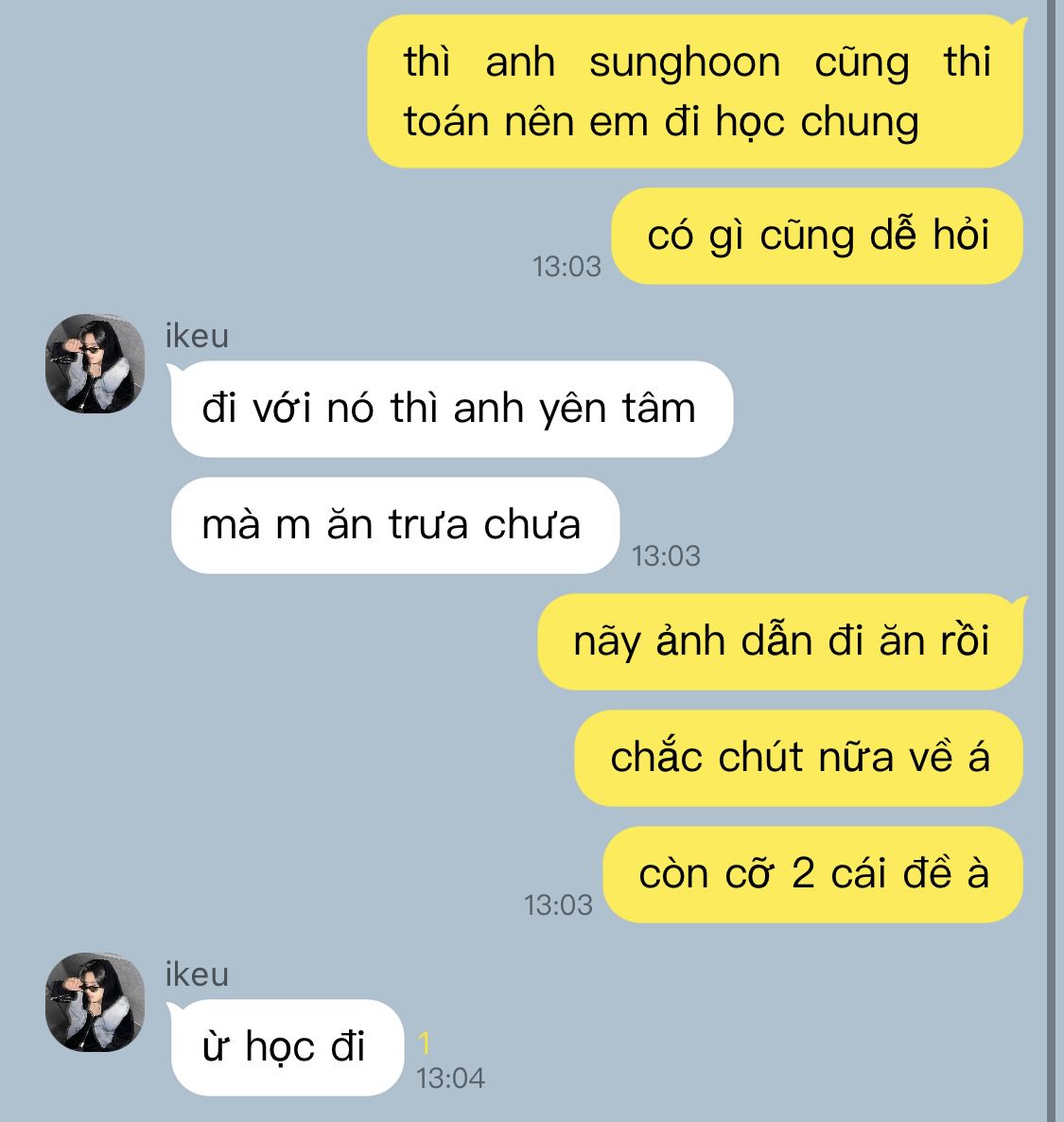Tap the 'mà m ăn trưa chưa' message bubble

pyautogui.click(x=395, y=525)
